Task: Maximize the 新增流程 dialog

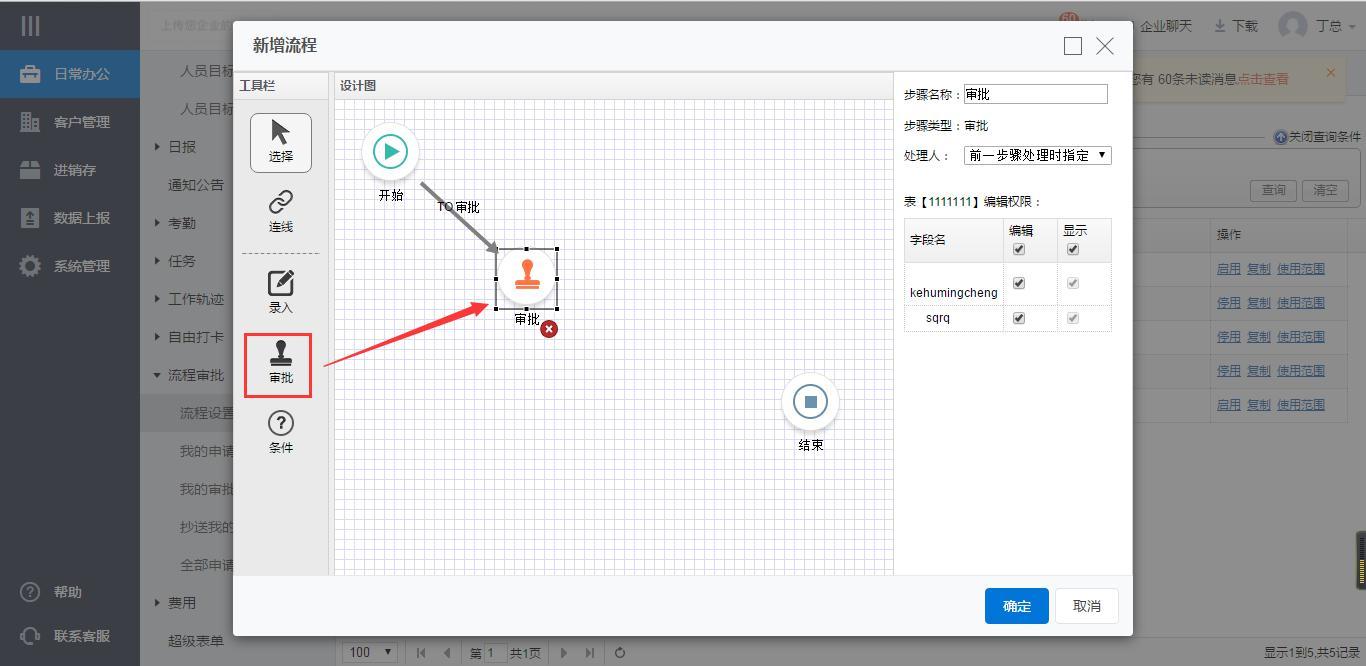Action: coord(1073,46)
